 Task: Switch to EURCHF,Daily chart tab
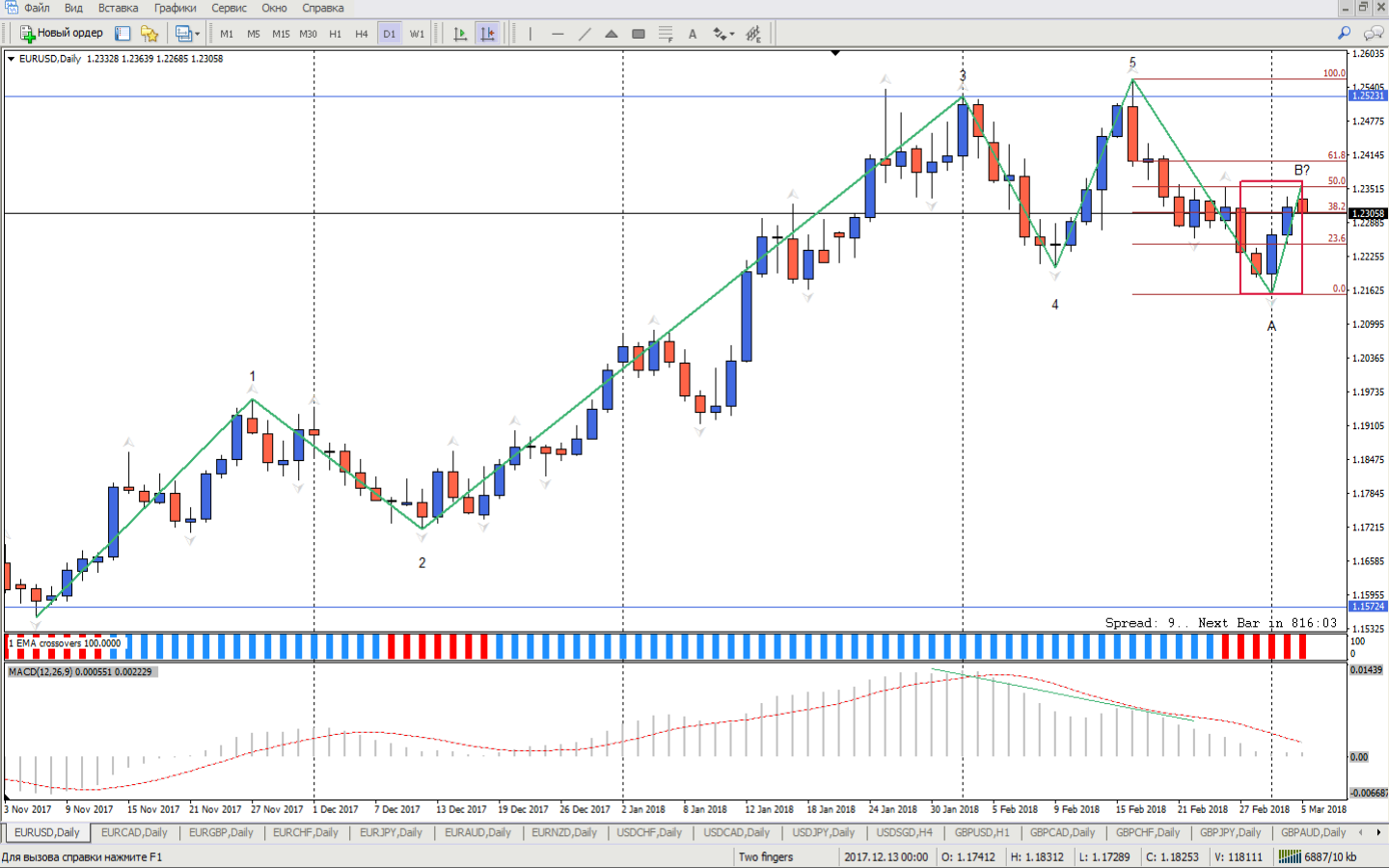306,832
